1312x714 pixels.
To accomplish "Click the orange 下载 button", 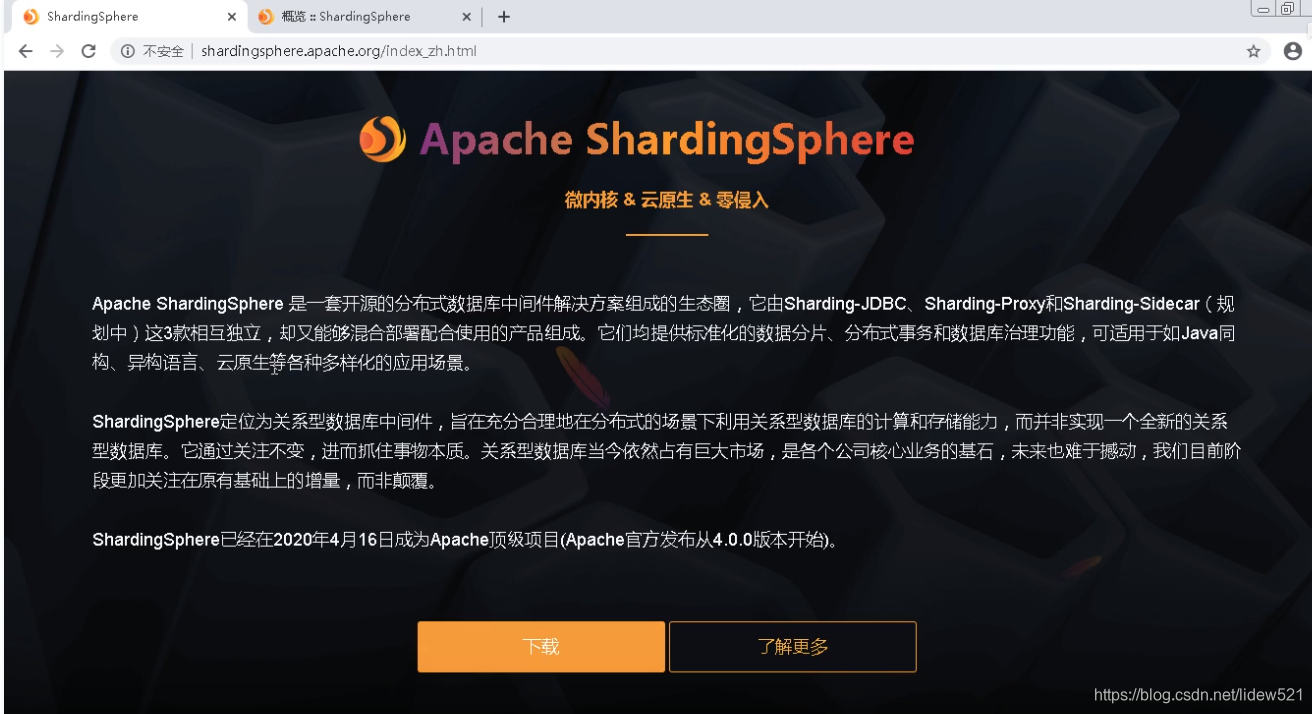I will click(x=541, y=646).
